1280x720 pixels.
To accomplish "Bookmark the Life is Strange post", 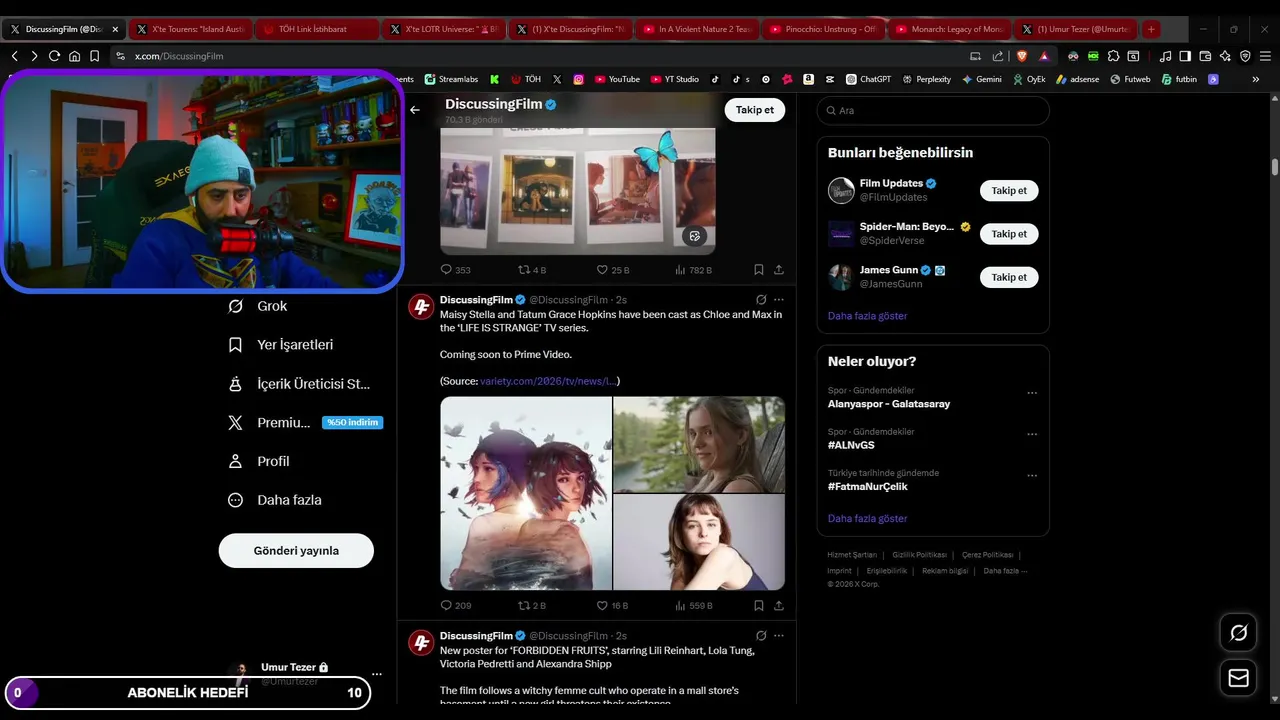I will [759, 605].
